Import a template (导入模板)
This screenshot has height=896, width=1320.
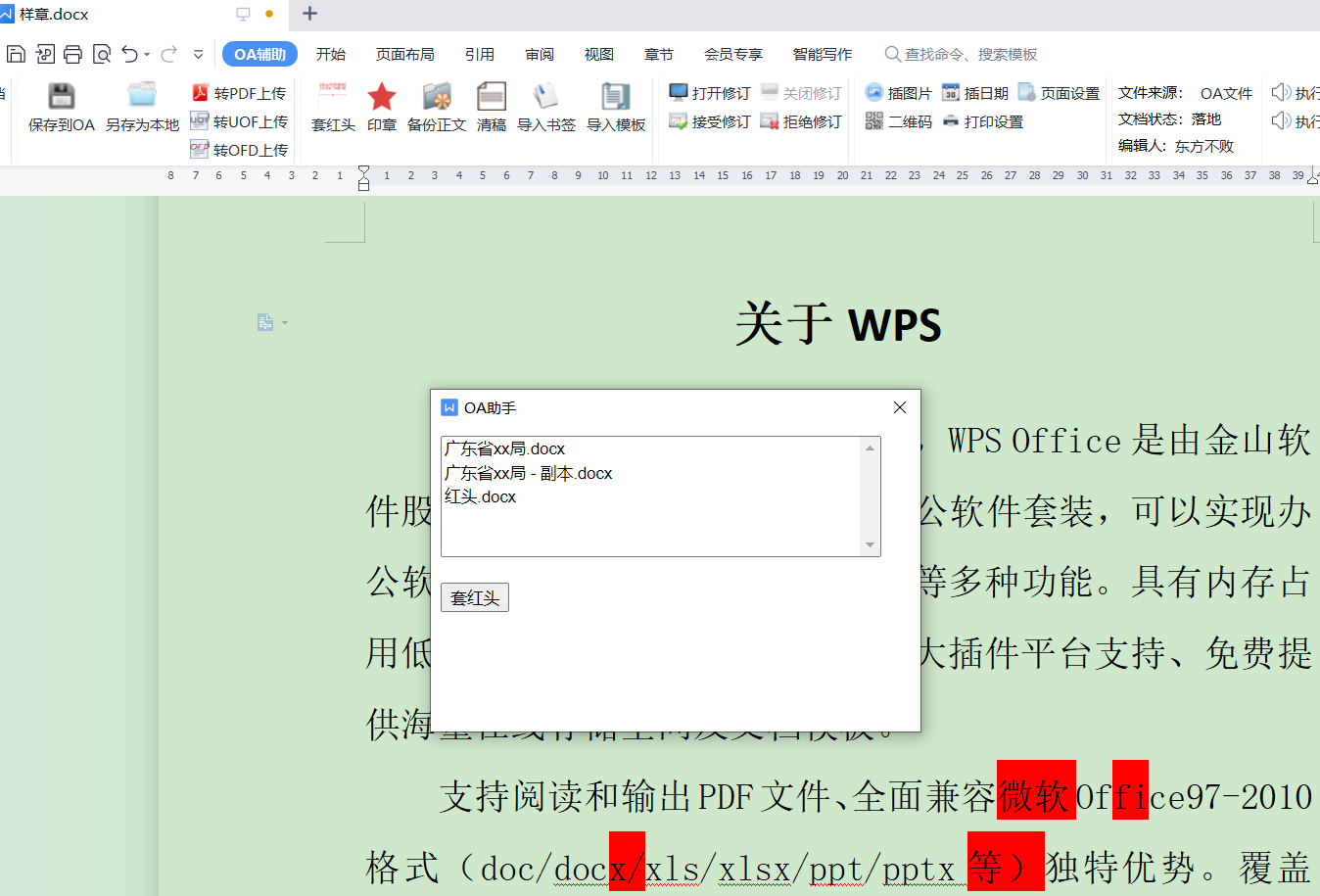point(616,108)
